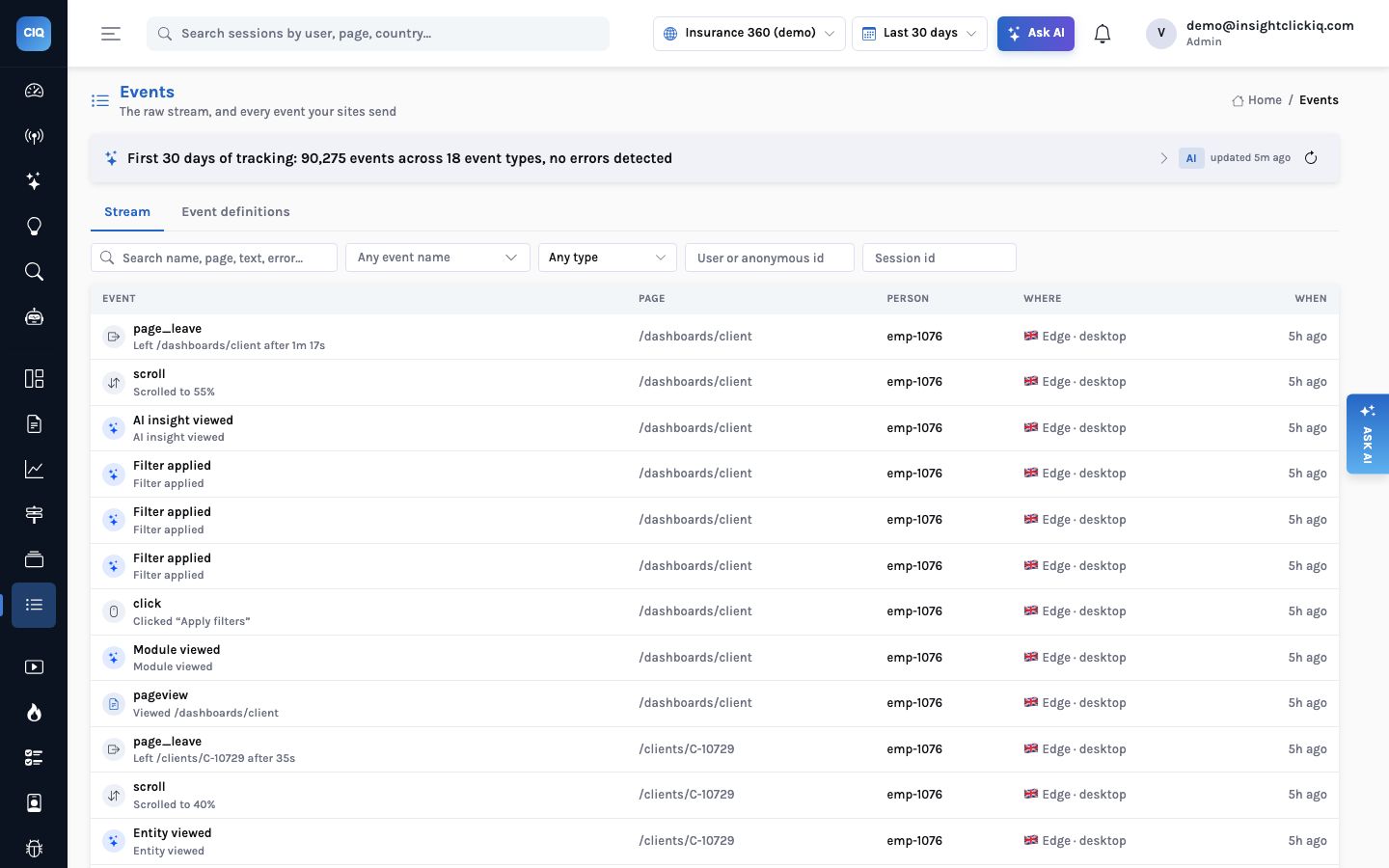The image size is (1389, 868).
Task: Focus the User or anonymous id field
Action: click(x=770, y=258)
